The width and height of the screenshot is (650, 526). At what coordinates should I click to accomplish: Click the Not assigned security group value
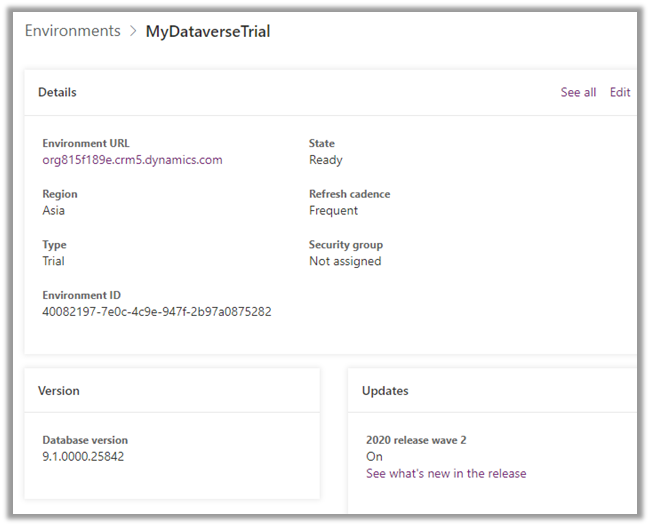point(345,261)
